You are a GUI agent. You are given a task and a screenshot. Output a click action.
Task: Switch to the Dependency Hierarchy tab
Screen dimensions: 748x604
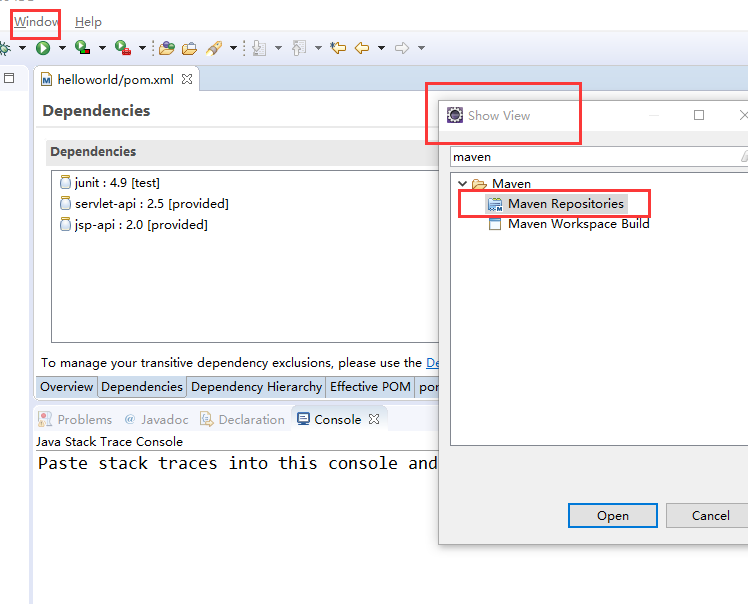click(x=256, y=387)
